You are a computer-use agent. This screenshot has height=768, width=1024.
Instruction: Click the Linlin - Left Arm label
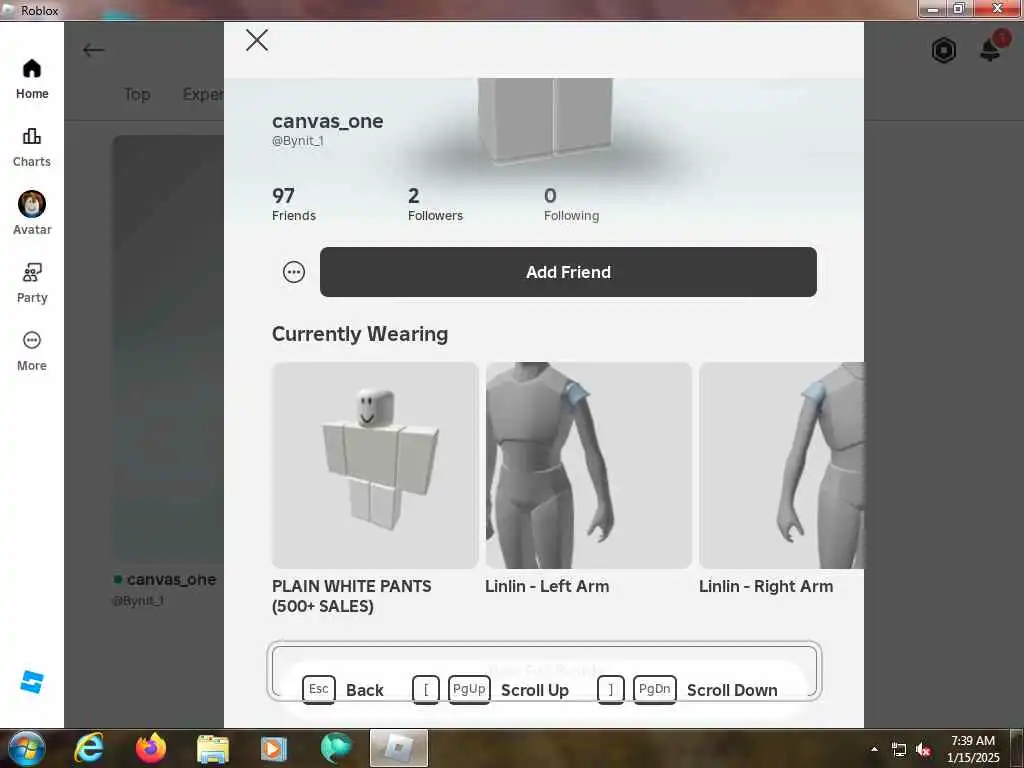(x=547, y=586)
